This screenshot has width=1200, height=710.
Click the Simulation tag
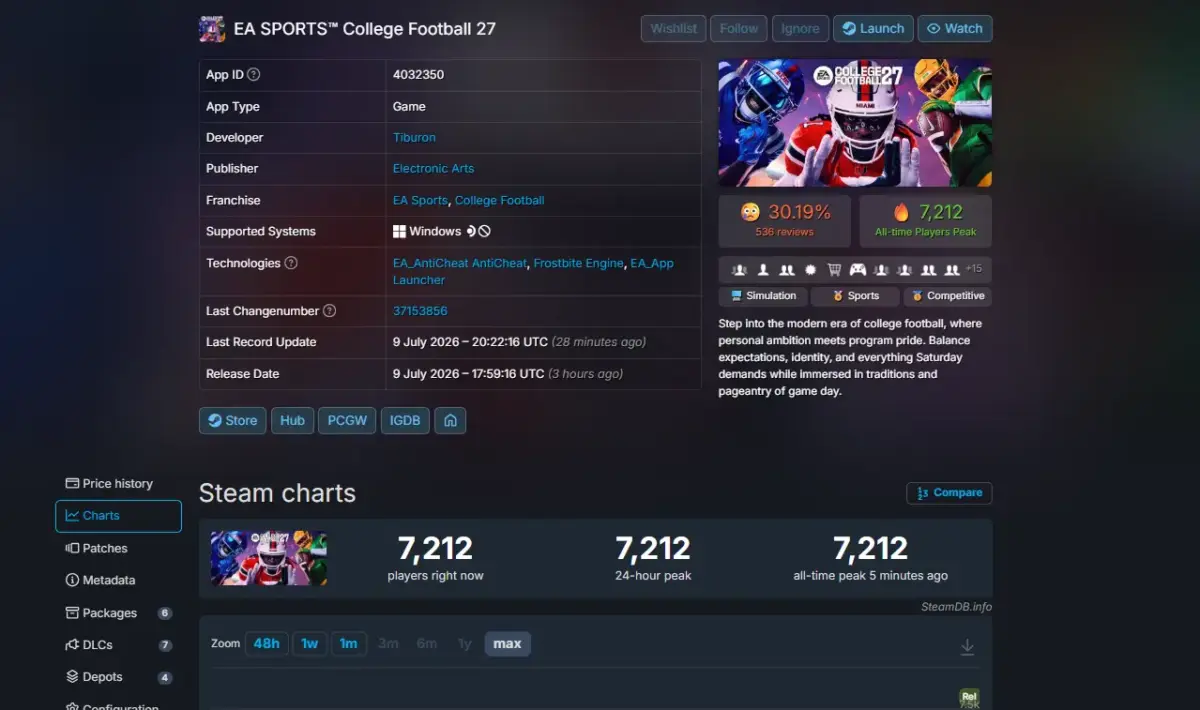tap(762, 296)
